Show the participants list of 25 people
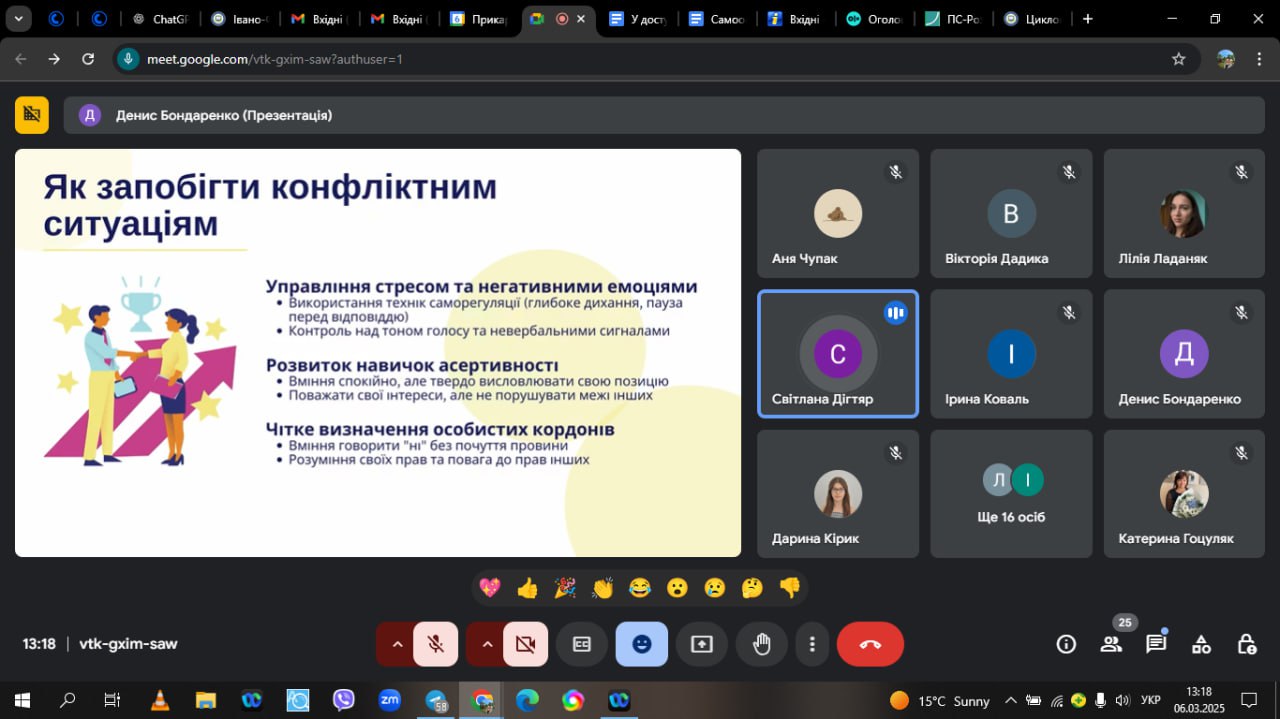Viewport: 1280px width, 719px height. [1111, 644]
